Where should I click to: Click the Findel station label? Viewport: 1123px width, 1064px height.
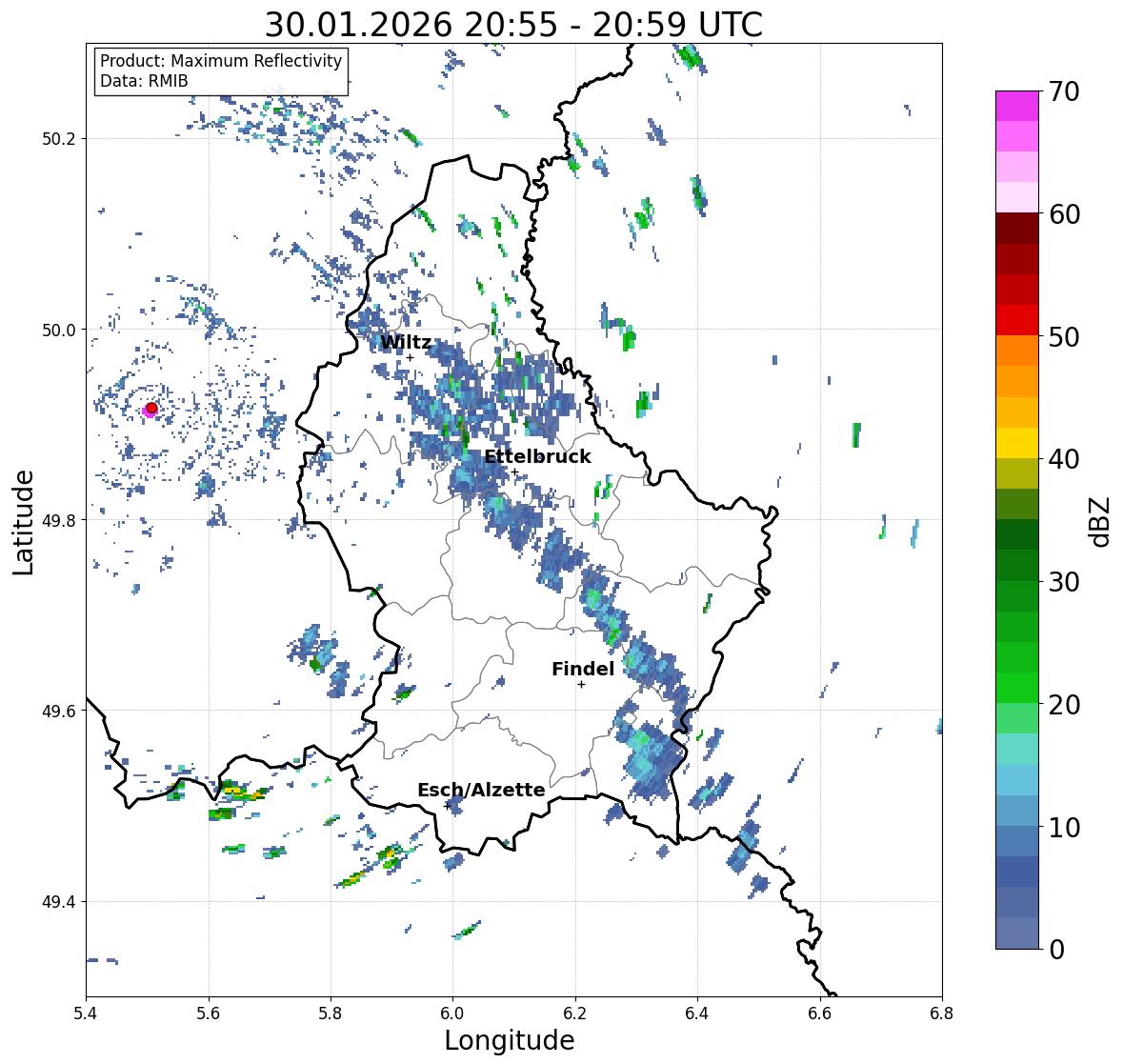[583, 669]
